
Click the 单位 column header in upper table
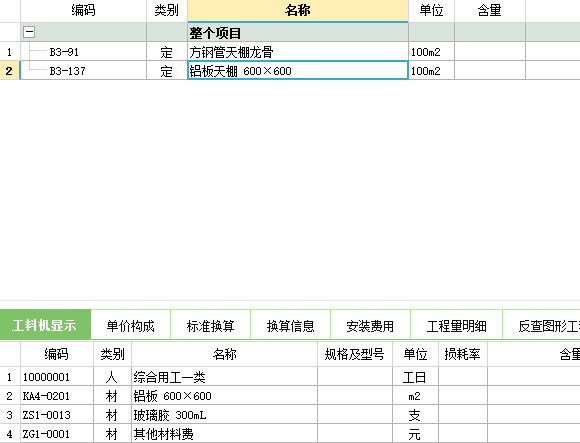[x=431, y=11]
